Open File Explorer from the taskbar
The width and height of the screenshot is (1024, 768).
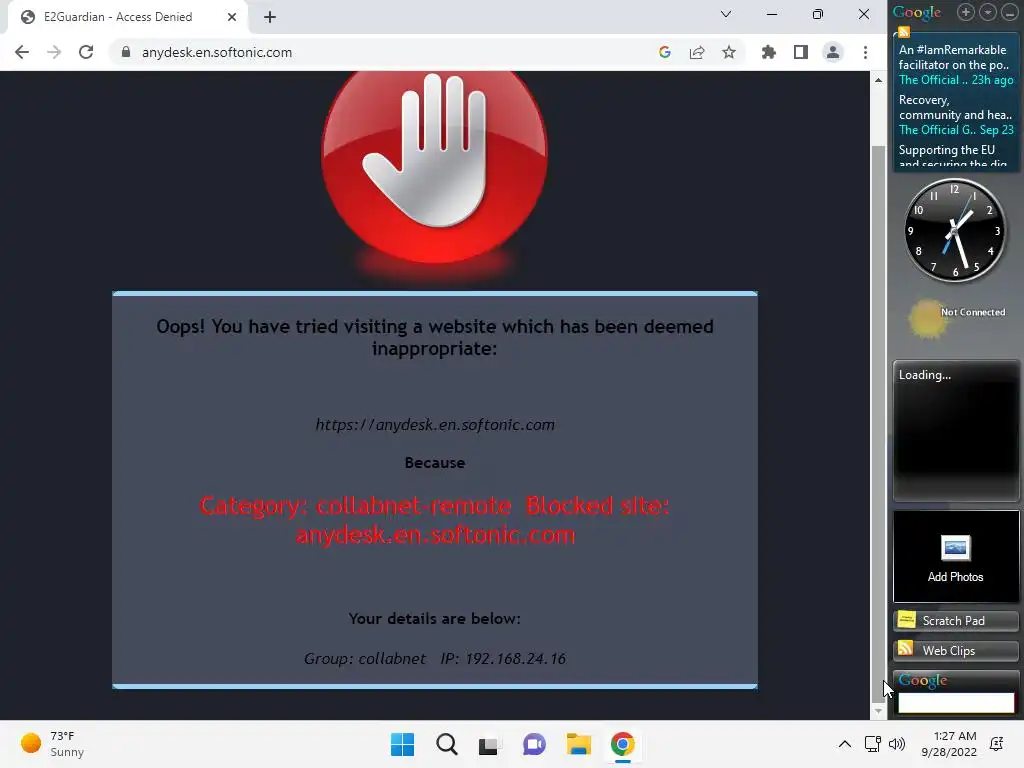[579, 744]
